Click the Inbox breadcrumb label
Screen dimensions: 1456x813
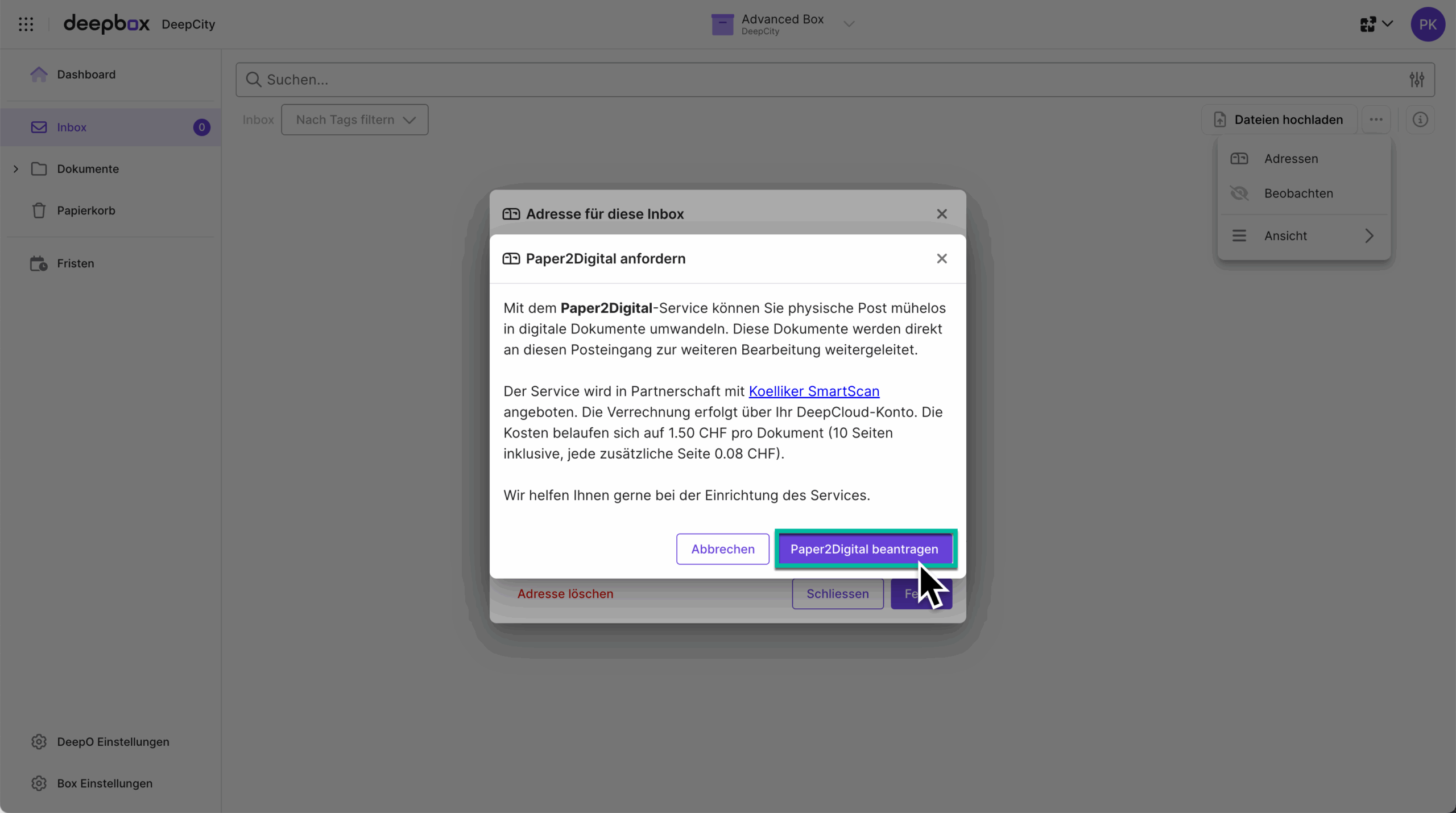pos(258,119)
